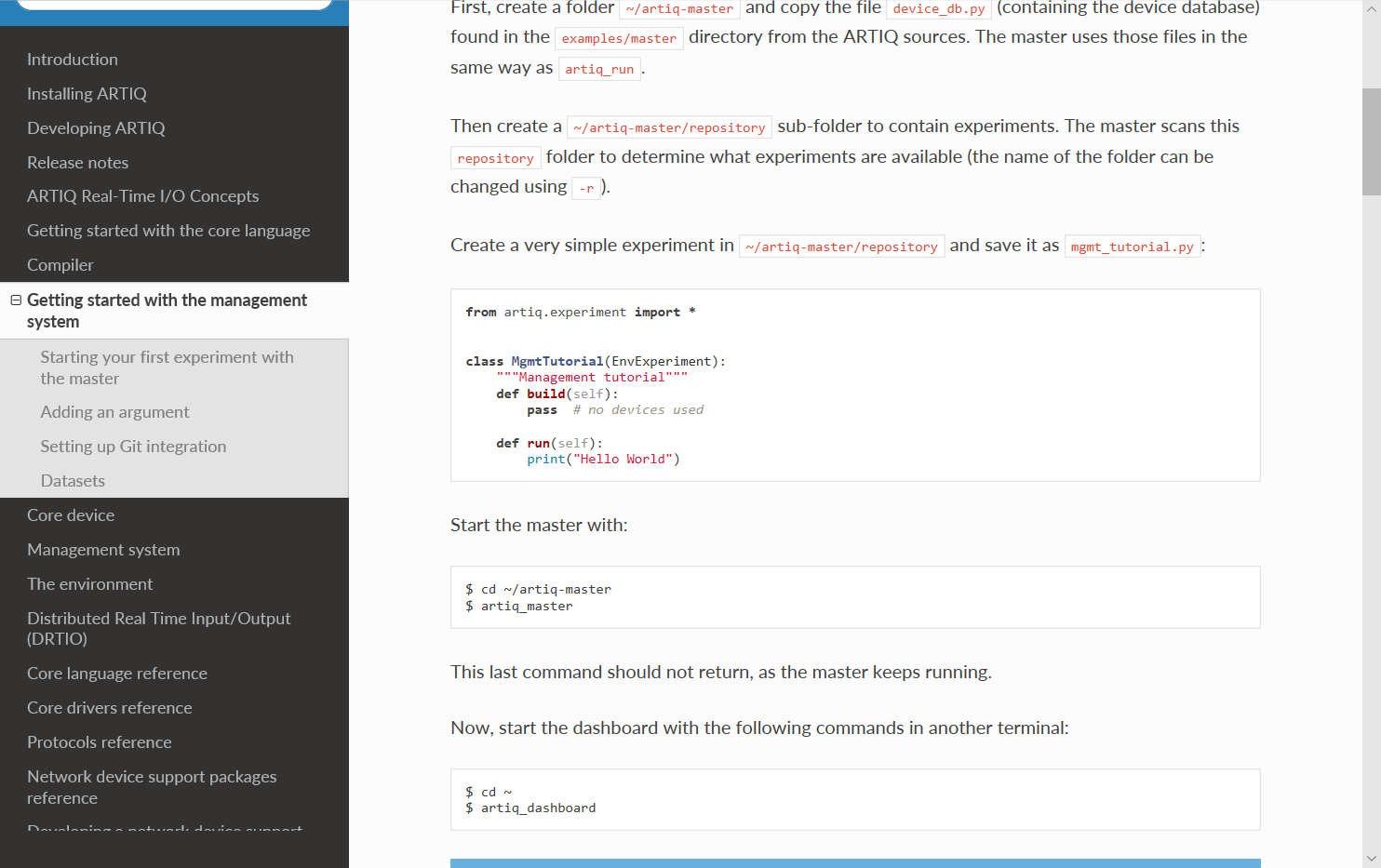Open the Core device page
The height and width of the screenshot is (868, 1381).
71,514
